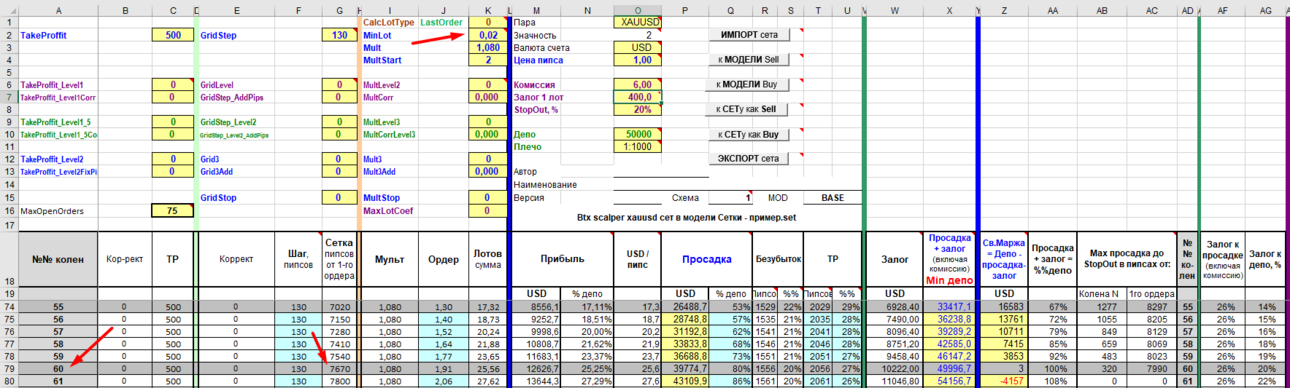Screen dimensions: 1290x388
Task: Select the MultStart value cell 2
Action: [x=487, y=60]
